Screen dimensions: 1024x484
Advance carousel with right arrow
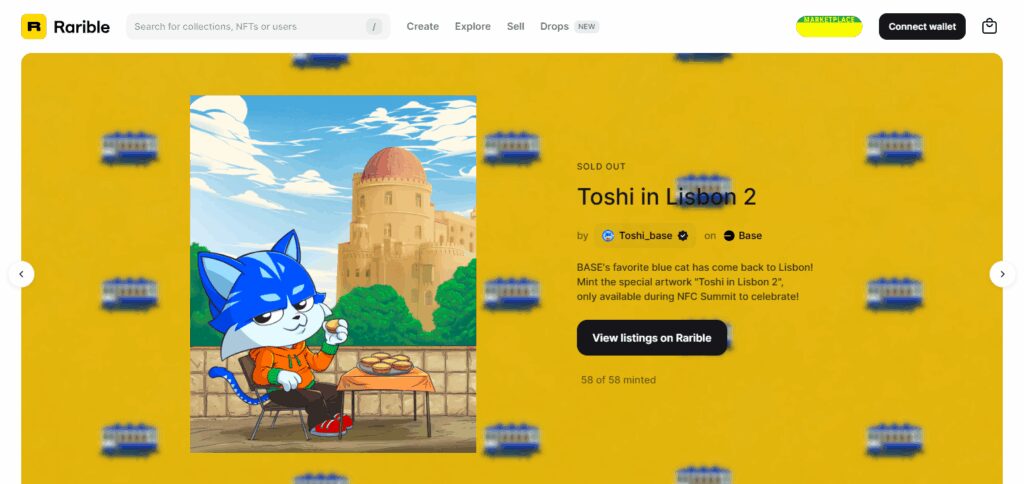tap(1002, 274)
